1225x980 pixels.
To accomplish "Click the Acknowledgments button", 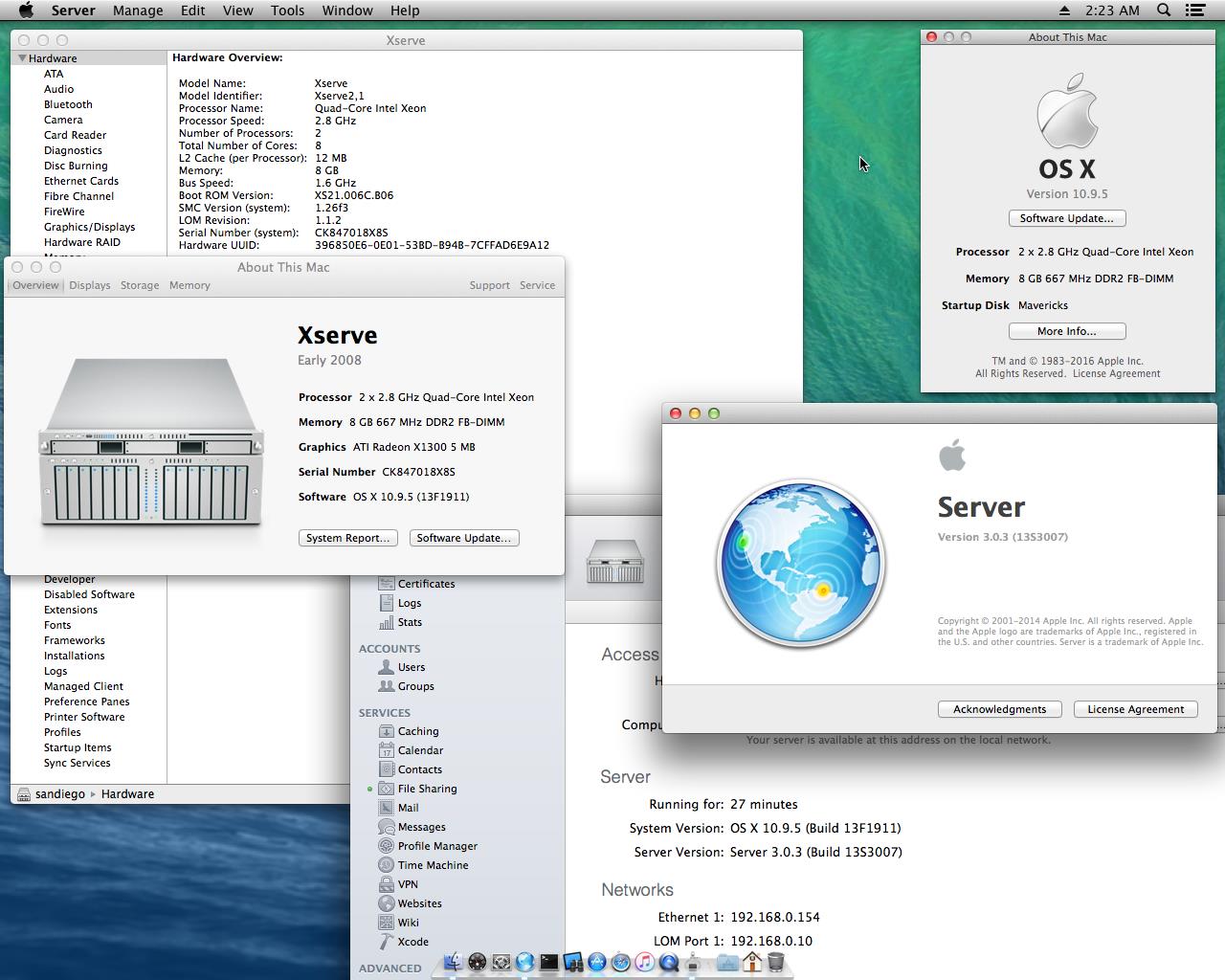I will [999, 709].
